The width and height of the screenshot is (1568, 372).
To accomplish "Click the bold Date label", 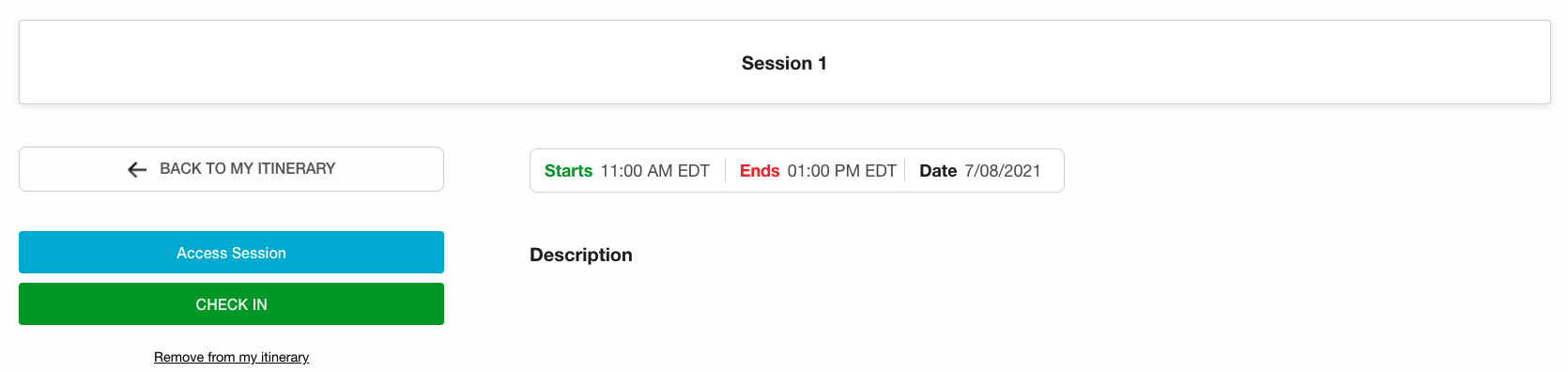I will point(938,171).
